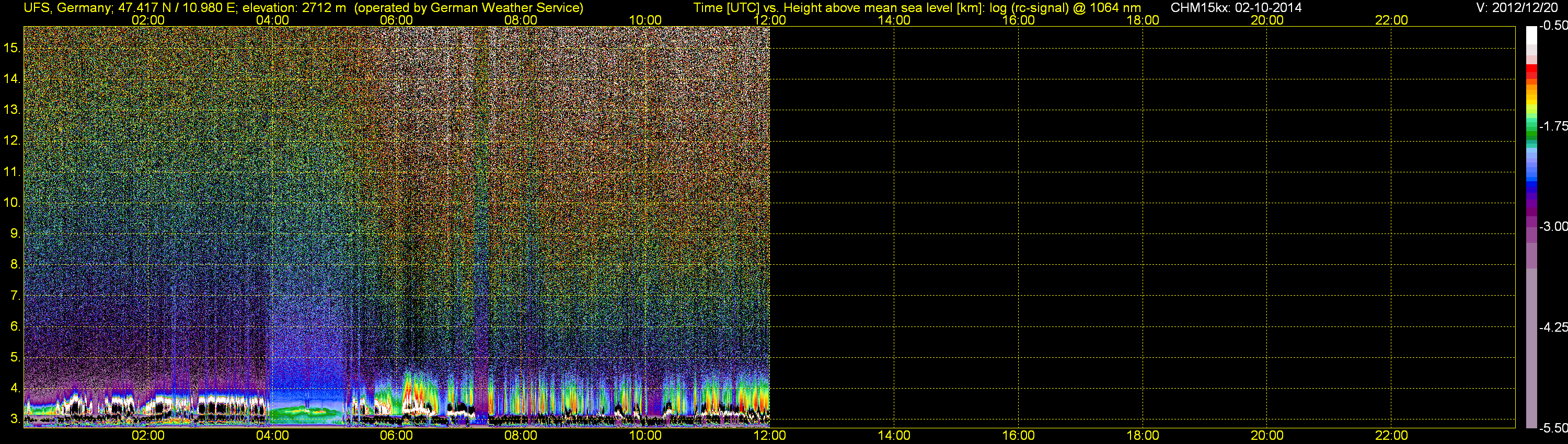Click the 9 km height axis label
This screenshot has height=444, width=1568.
point(15,233)
